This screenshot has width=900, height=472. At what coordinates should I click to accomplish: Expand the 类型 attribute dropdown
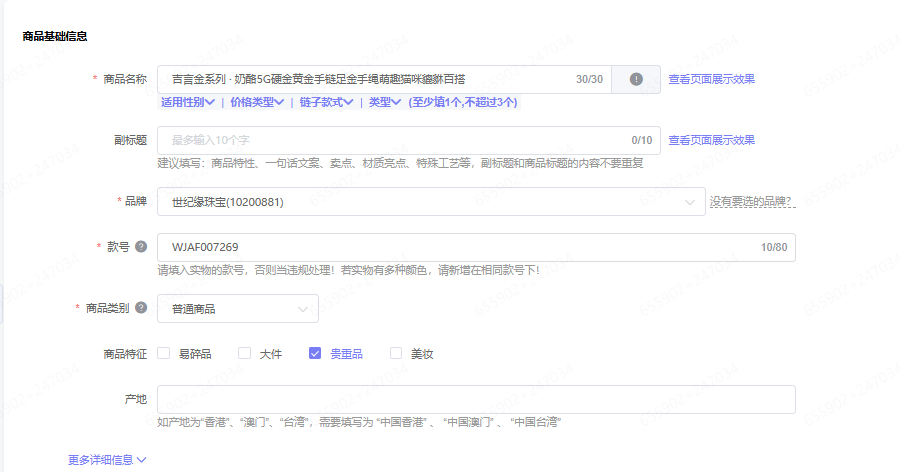click(x=384, y=102)
